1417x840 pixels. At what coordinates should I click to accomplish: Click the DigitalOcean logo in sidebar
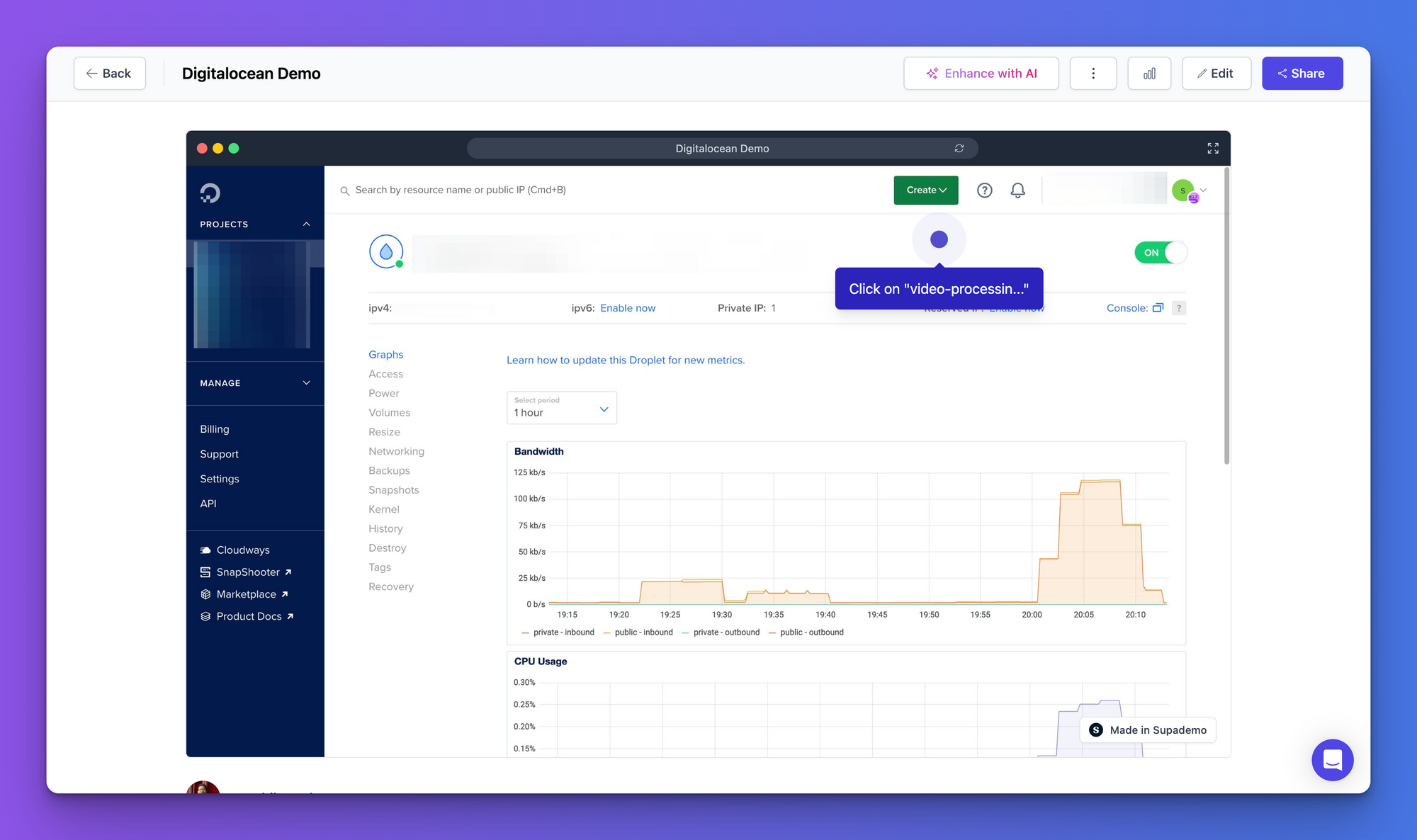210,193
